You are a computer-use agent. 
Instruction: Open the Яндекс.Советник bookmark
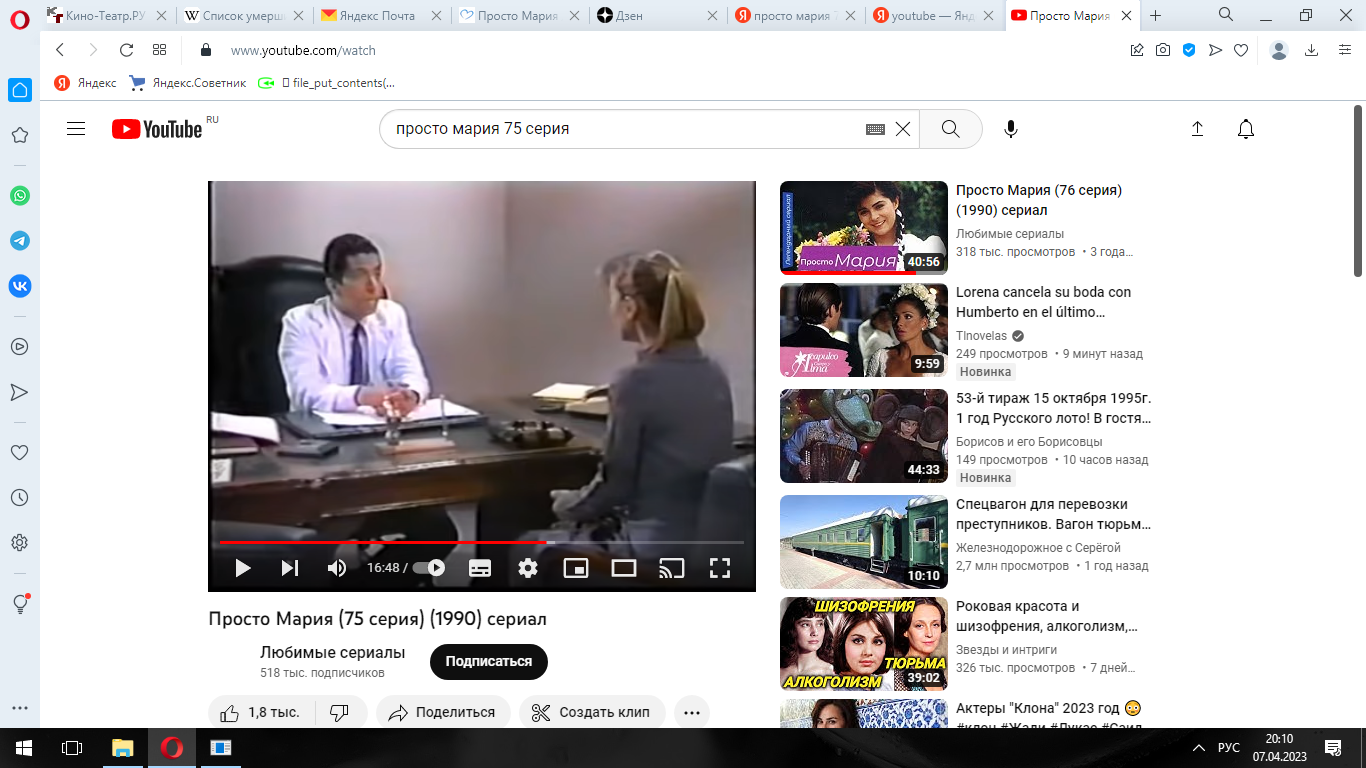(188, 83)
